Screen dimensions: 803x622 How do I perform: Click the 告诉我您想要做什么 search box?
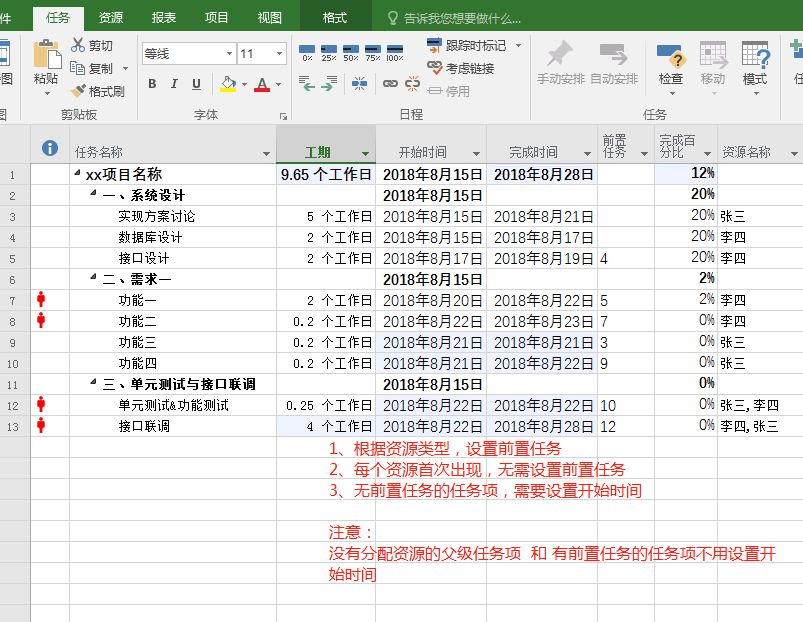pyautogui.click(x=455, y=19)
